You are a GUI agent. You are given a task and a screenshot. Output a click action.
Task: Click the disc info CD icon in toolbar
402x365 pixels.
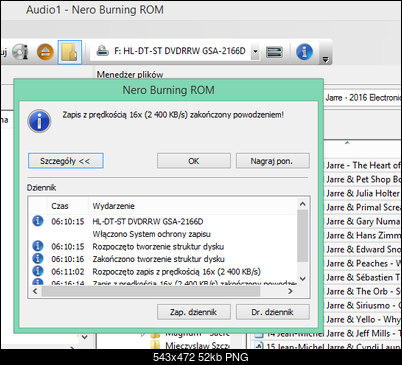(x=20, y=52)
